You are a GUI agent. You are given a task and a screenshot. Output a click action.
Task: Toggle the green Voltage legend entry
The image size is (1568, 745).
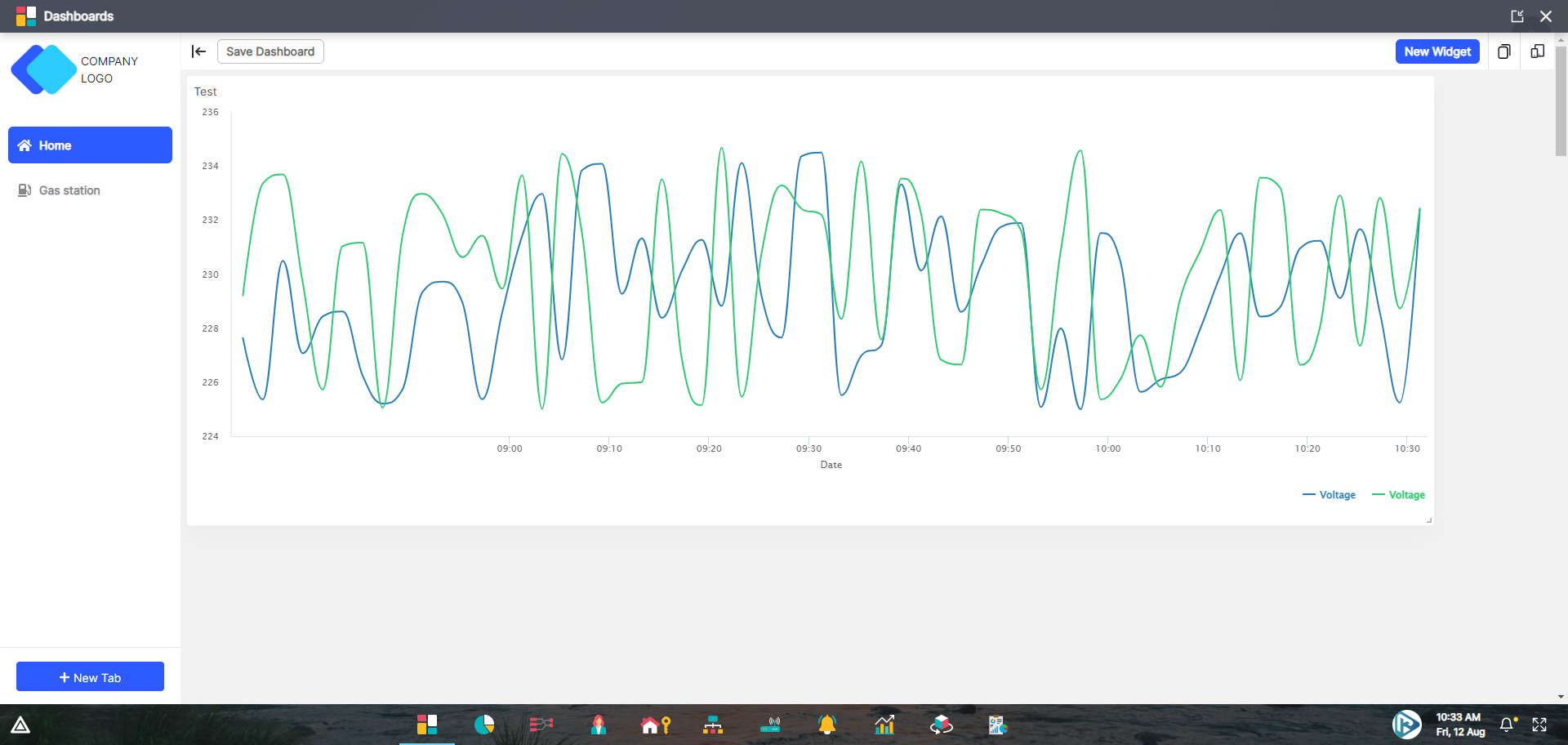(1398, 495)
